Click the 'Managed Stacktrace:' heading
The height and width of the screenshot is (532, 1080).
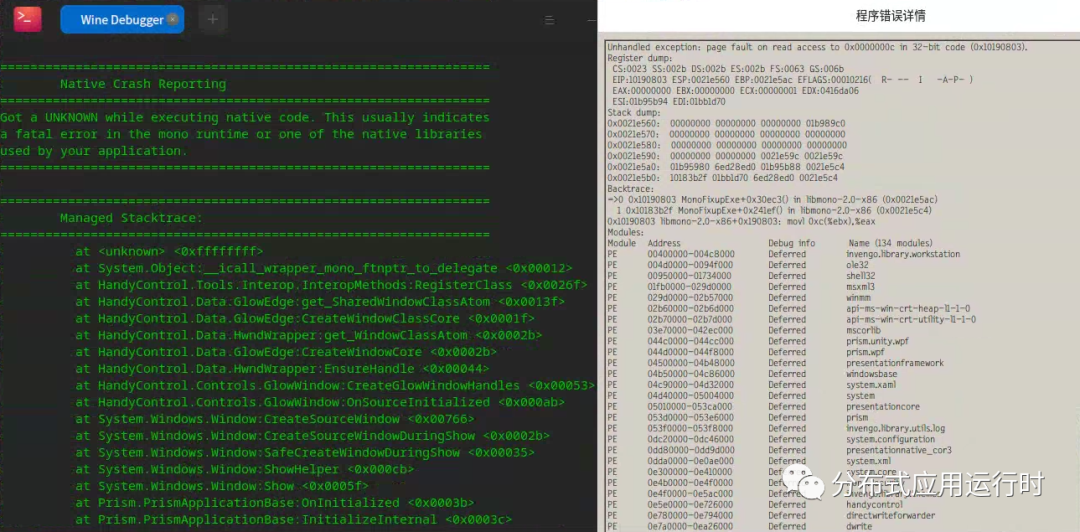131,218
